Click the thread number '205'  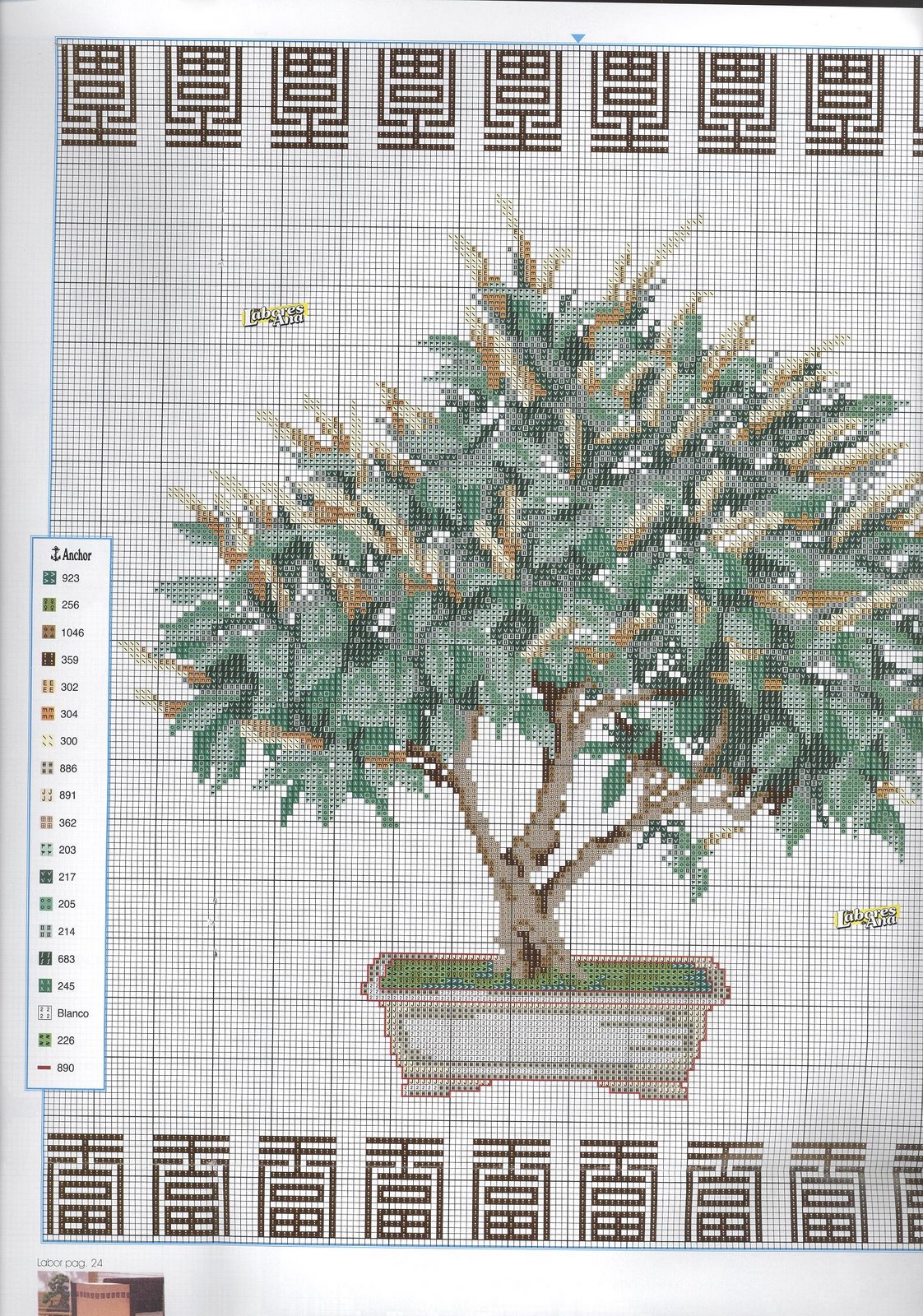click(67, 904)
